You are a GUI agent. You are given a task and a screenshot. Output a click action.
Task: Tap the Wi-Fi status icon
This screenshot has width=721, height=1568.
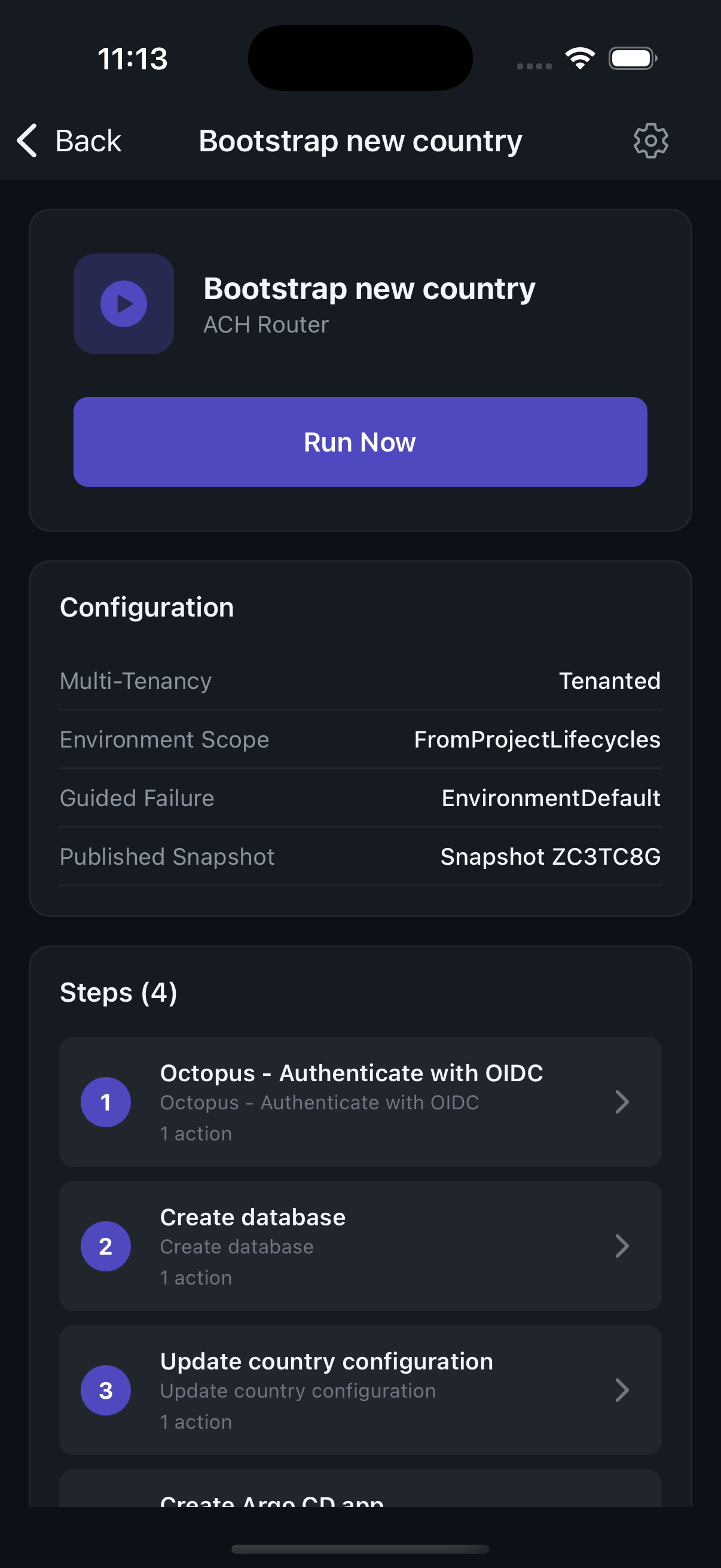tap(580, 59)
